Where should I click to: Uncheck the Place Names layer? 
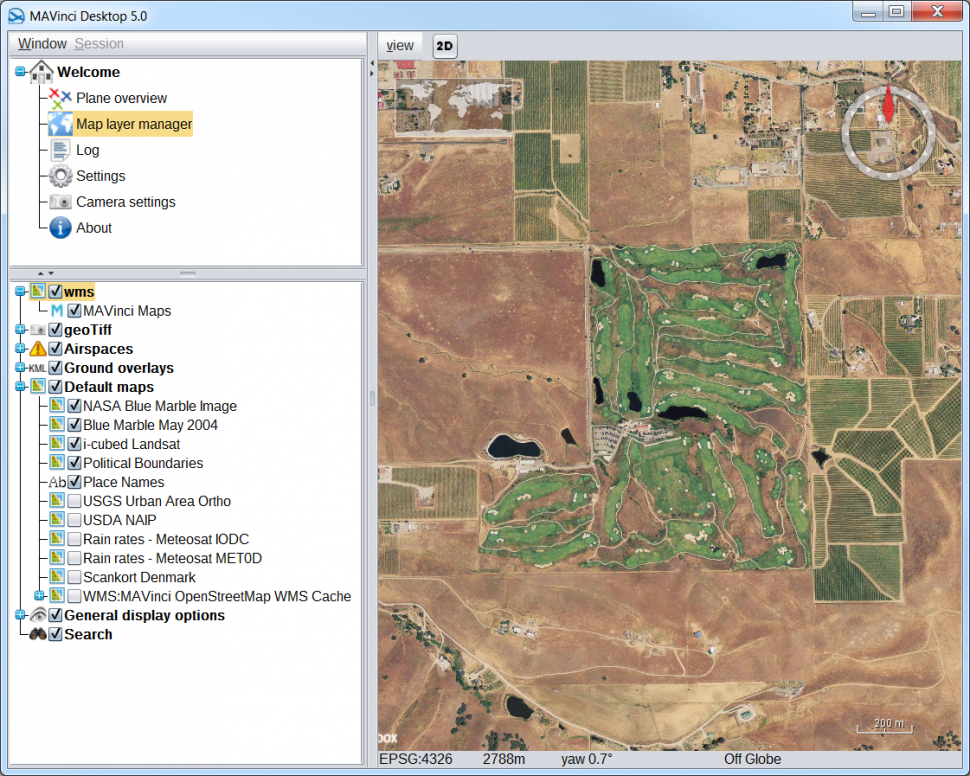point(74,482)
